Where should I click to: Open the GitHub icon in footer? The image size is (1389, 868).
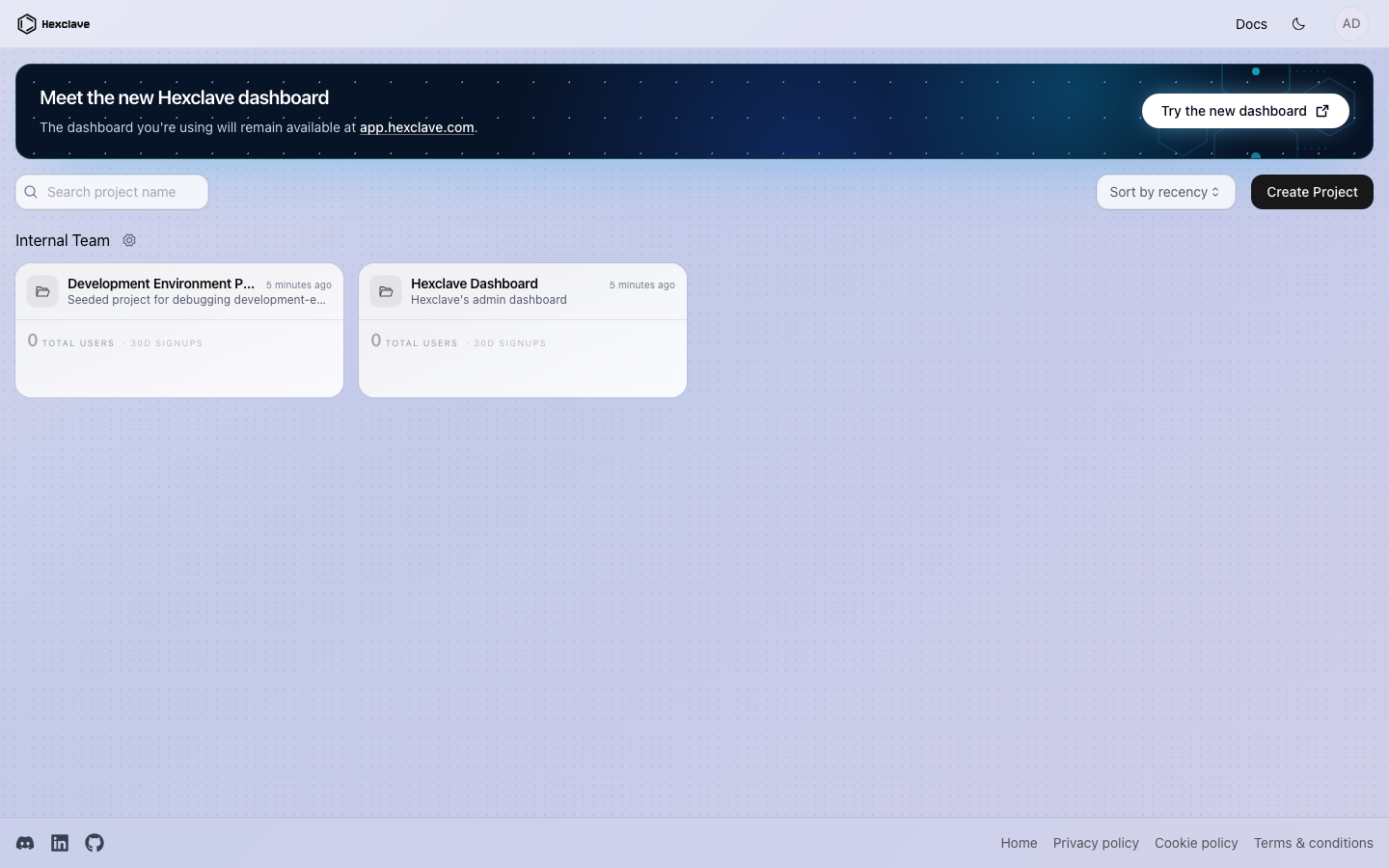coord(95,843)
